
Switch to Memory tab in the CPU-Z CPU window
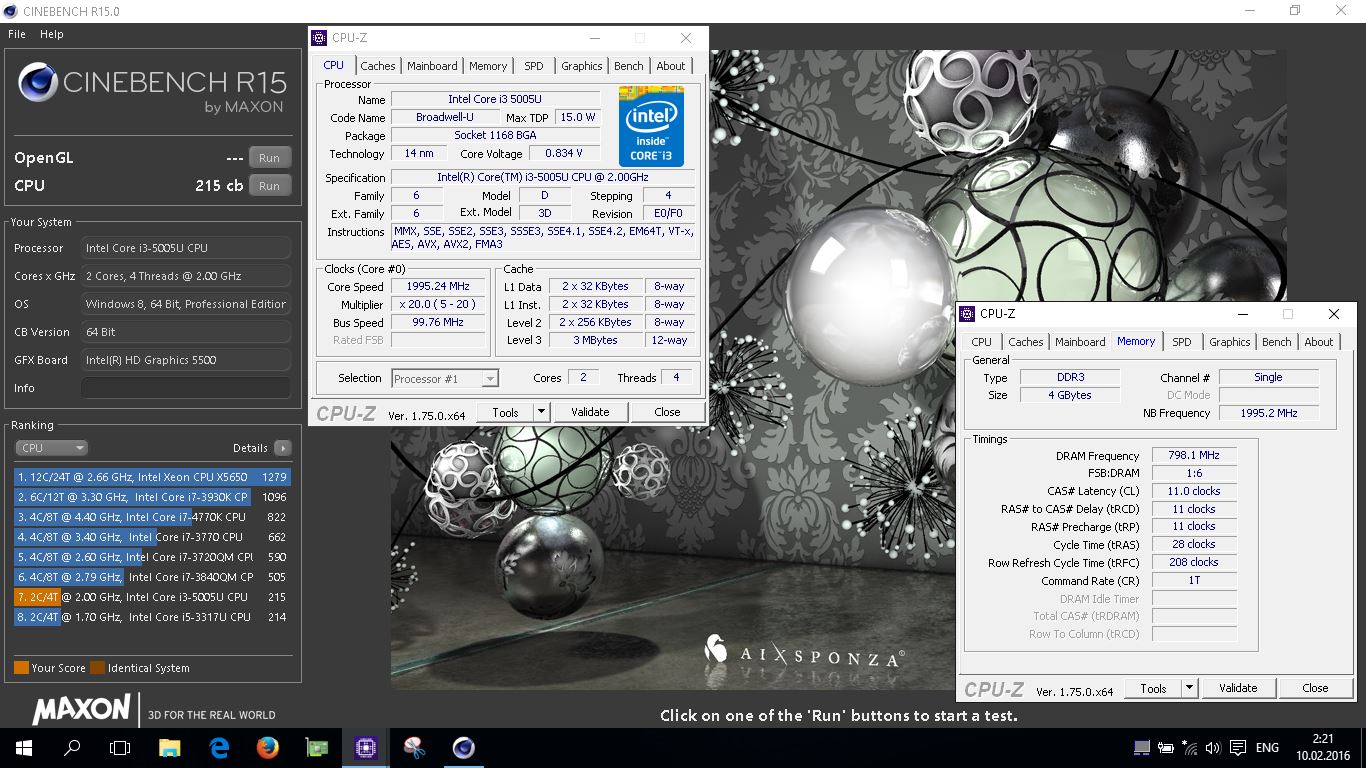(488, 66)
